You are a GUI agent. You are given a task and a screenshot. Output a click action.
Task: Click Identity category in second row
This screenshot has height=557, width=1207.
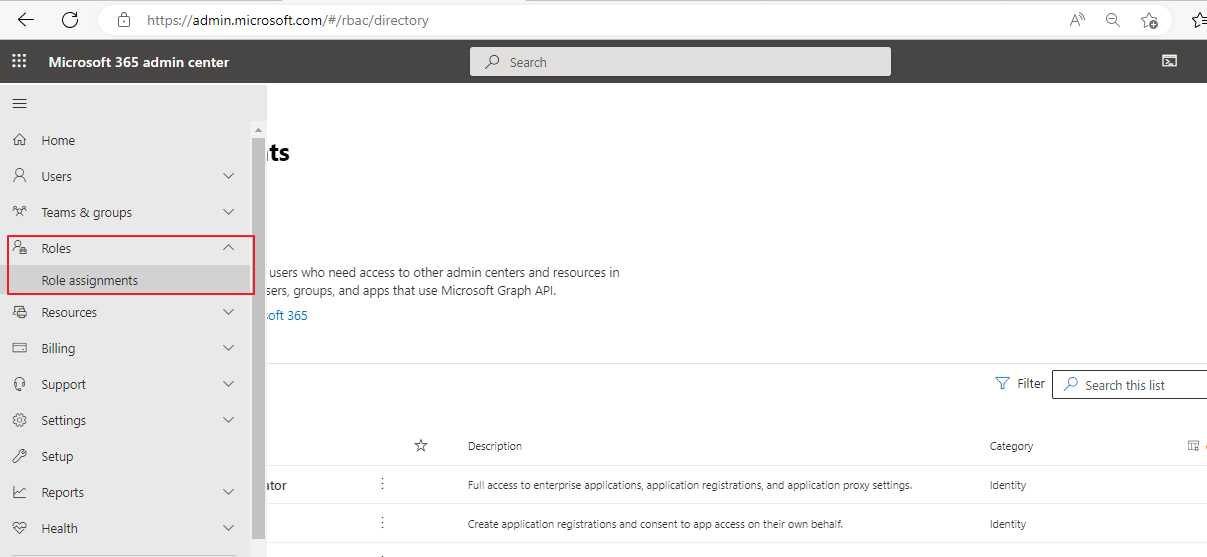coord(1008,524)
